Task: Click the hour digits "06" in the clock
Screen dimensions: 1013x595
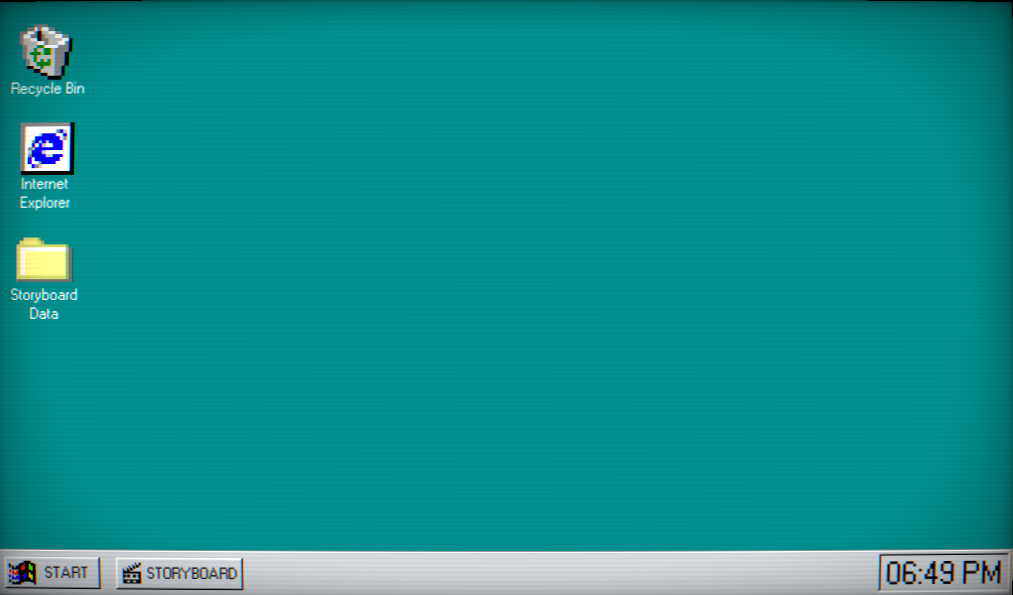Action: click(x=902, y=573)
